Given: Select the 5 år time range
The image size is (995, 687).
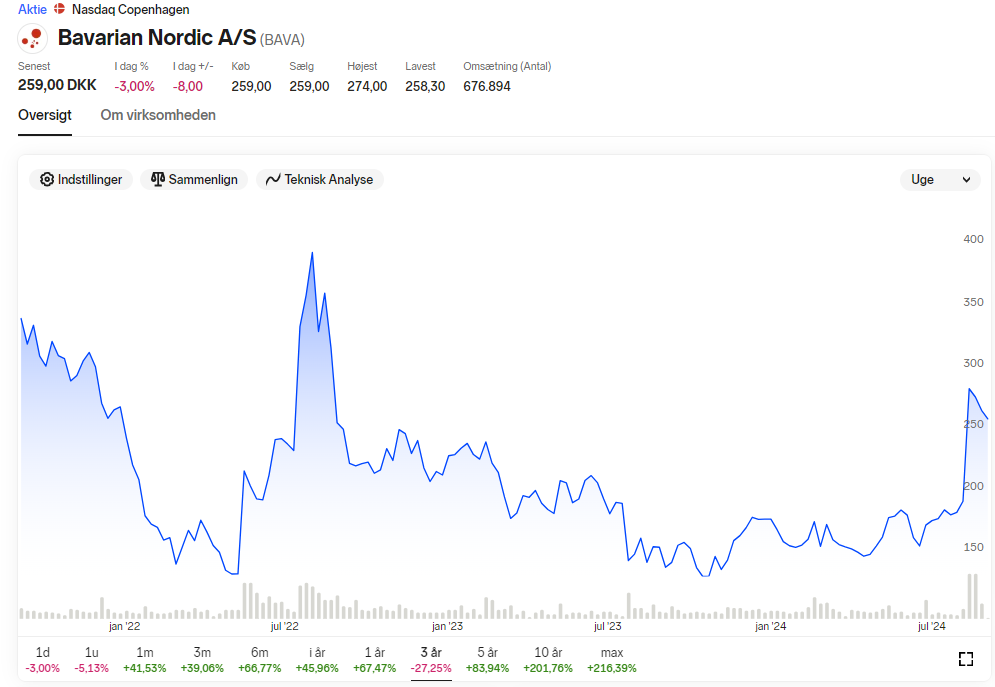Looking at the screenshot, I should click(487, 660).
